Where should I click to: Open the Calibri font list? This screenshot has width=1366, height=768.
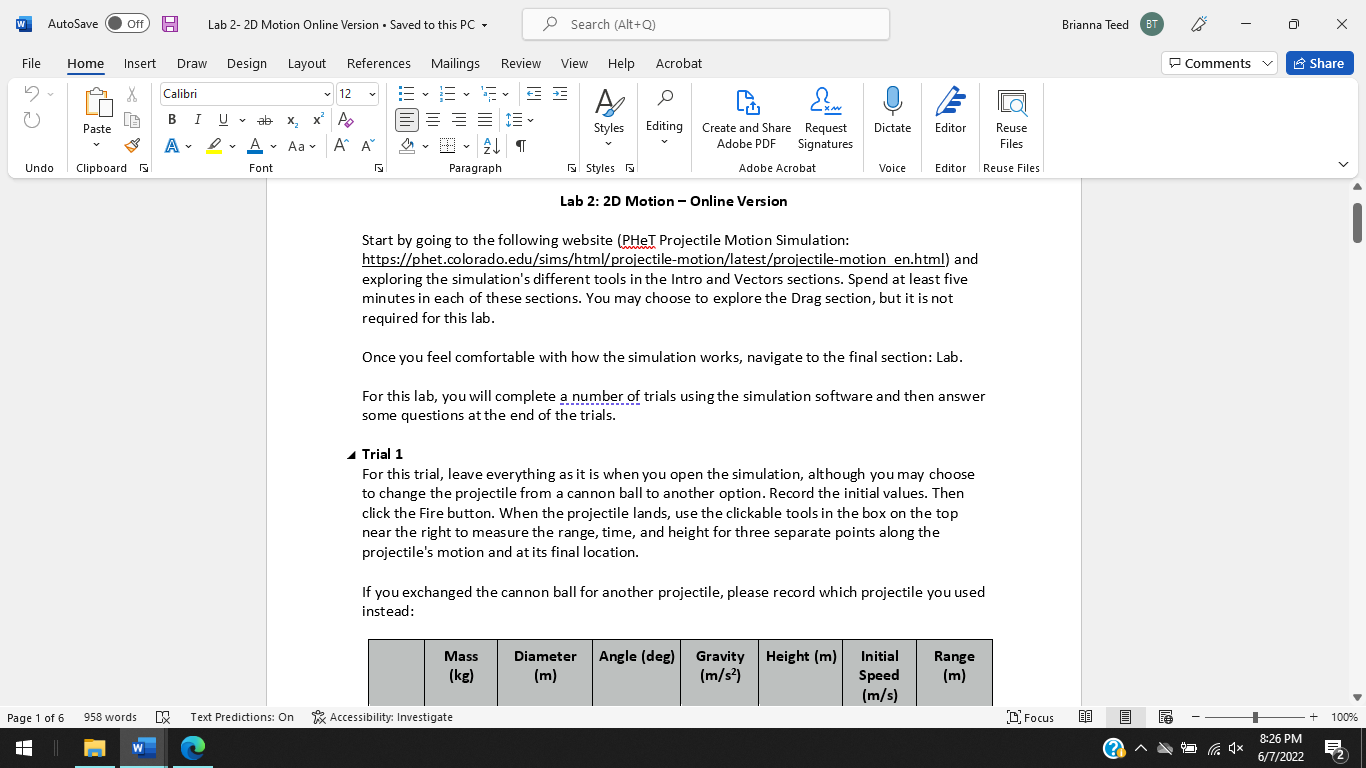(327, 93)
